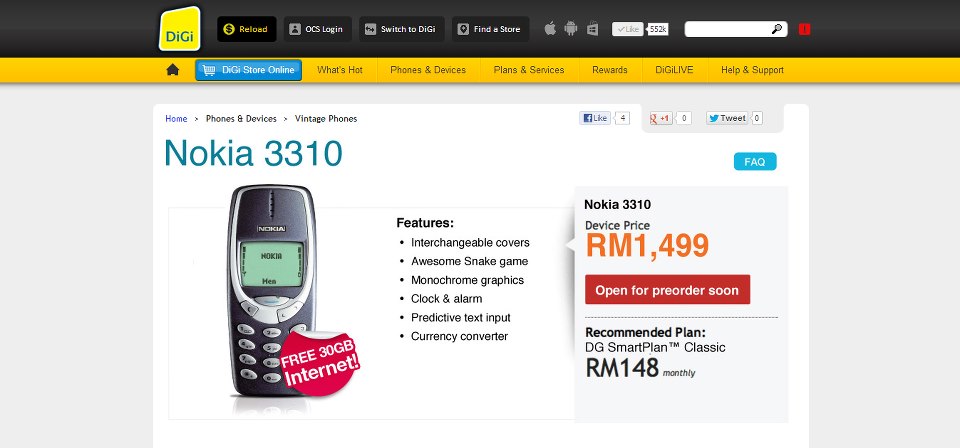The image size is (960, 448).
Task: Click the home icon in navigation bar
Action: click(x=173, y=70)
